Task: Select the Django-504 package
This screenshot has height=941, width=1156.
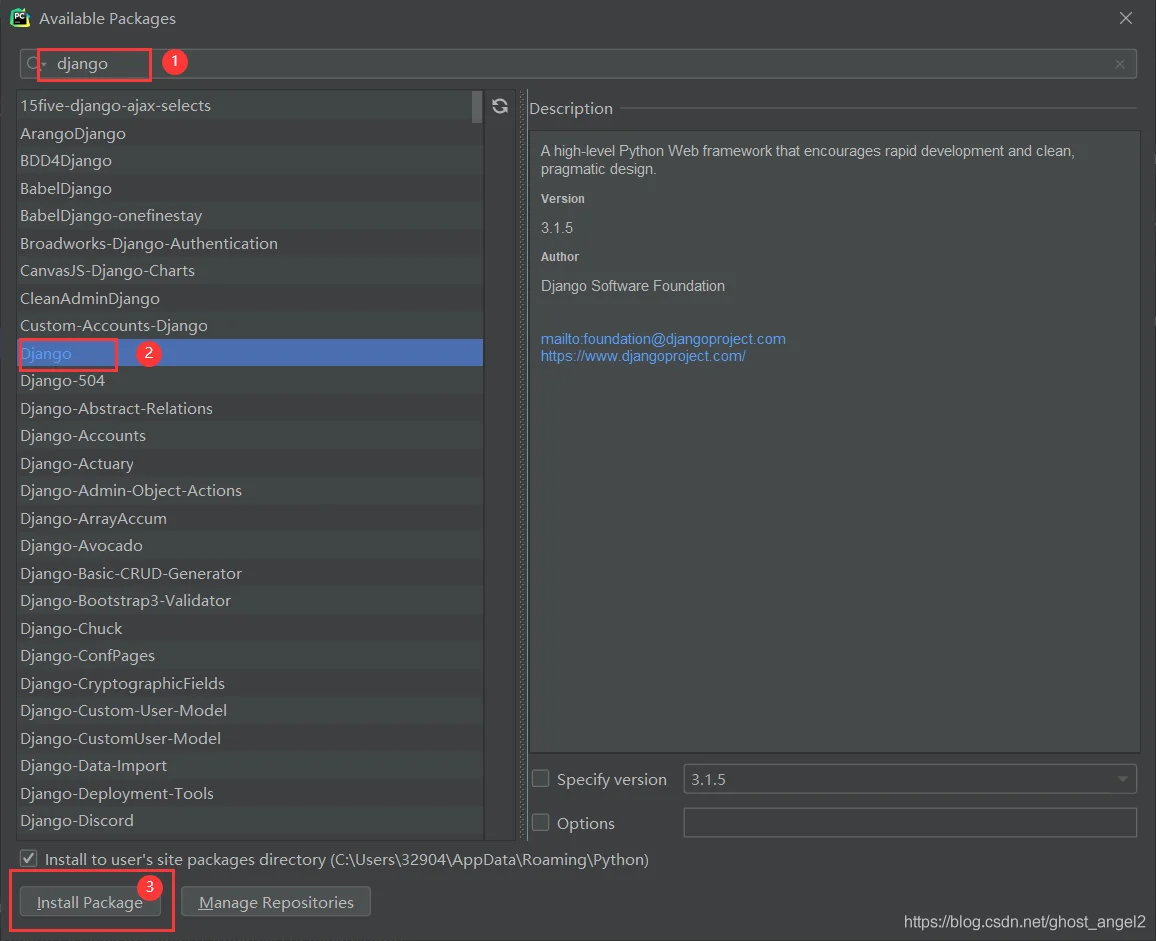Action: click(x=250, y=381)
